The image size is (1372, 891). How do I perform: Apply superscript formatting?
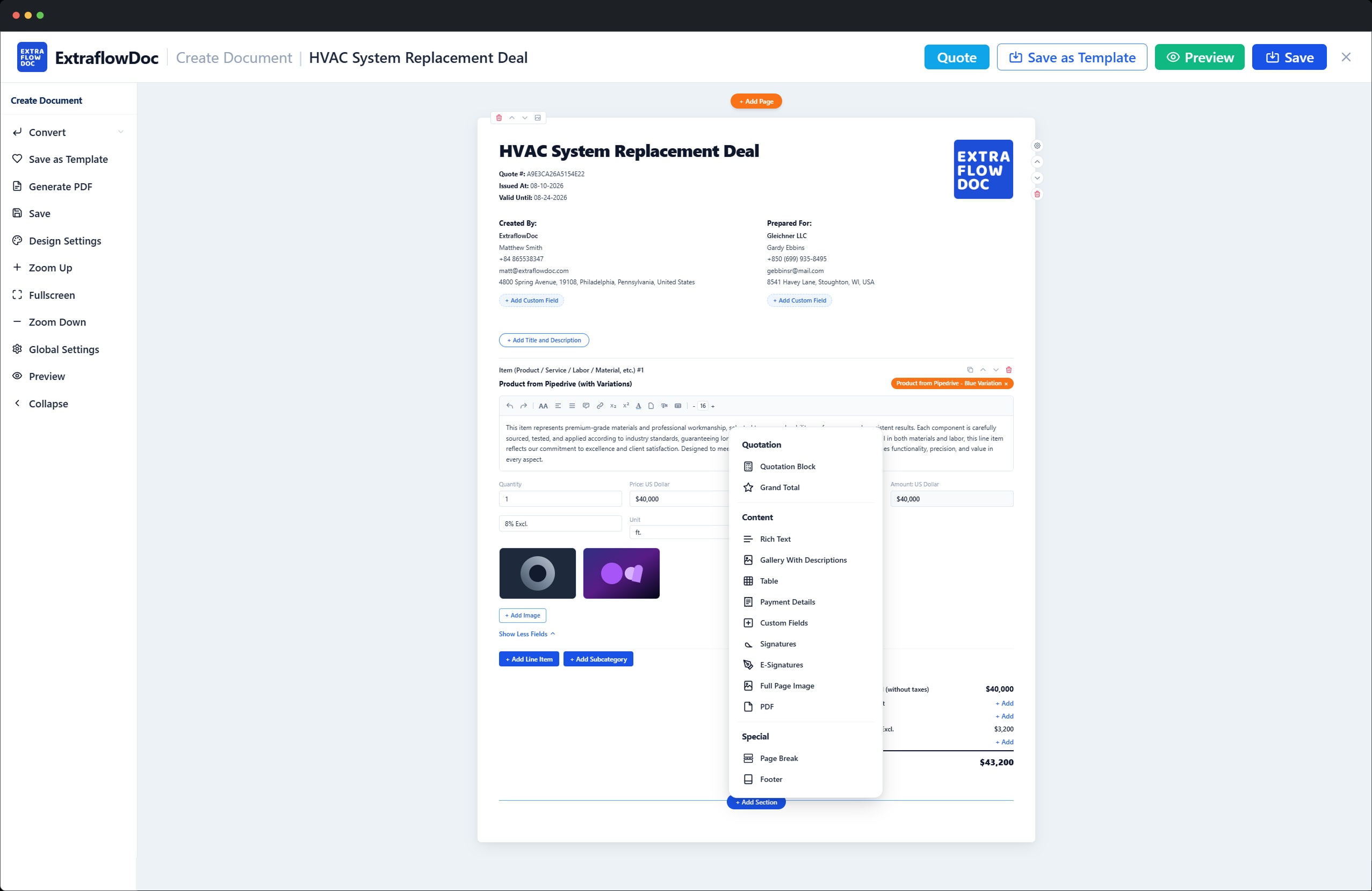pos(625,406)
